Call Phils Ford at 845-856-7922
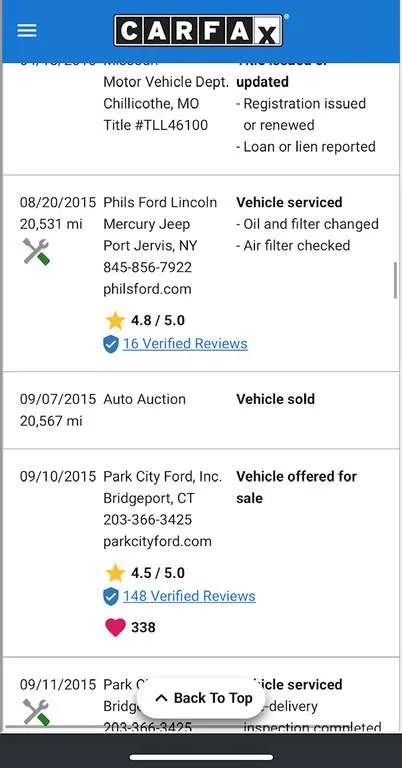Screen dimensions: 402x768 point(147,267)
